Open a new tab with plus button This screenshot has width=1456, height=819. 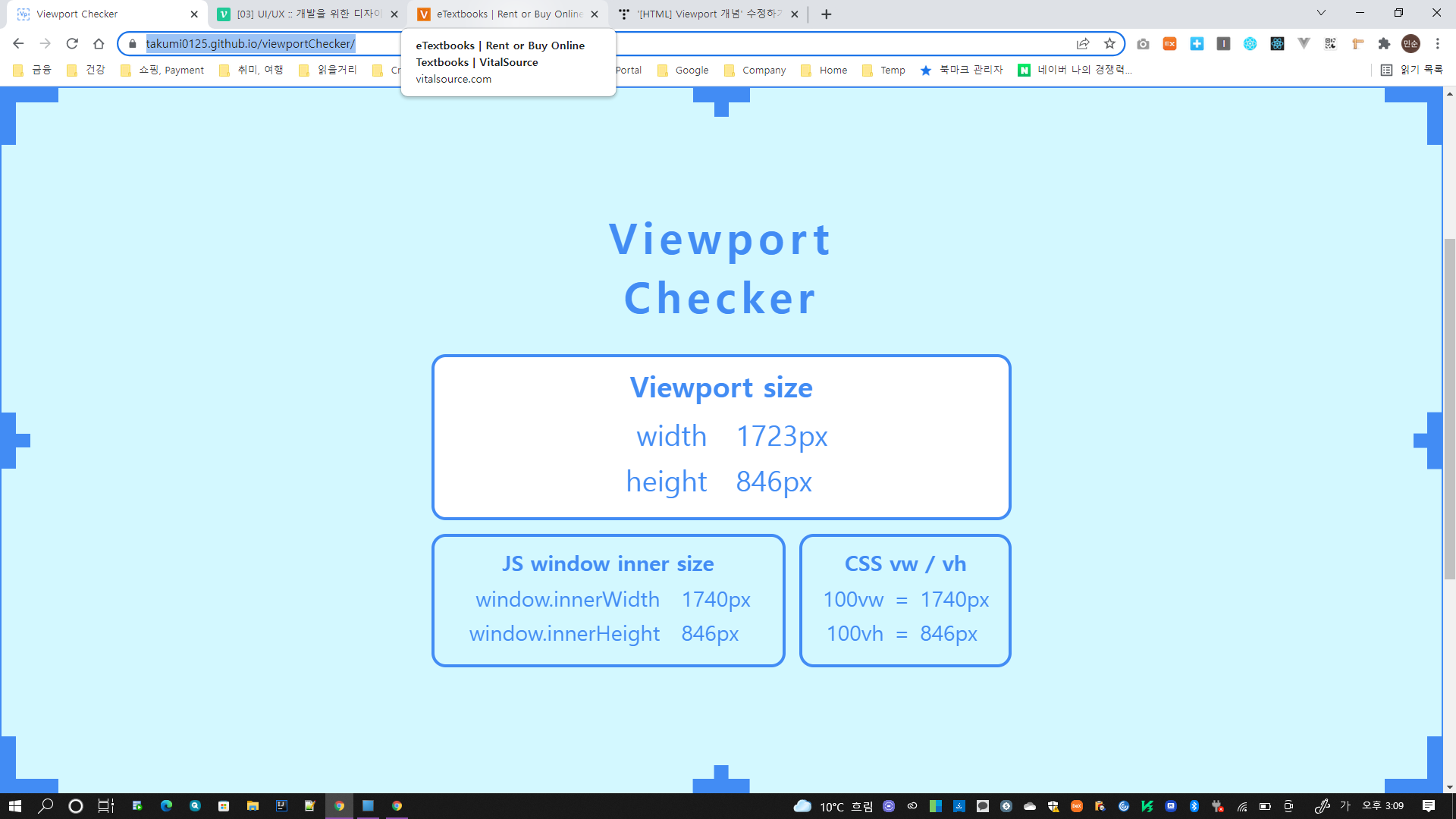(826, 14)
